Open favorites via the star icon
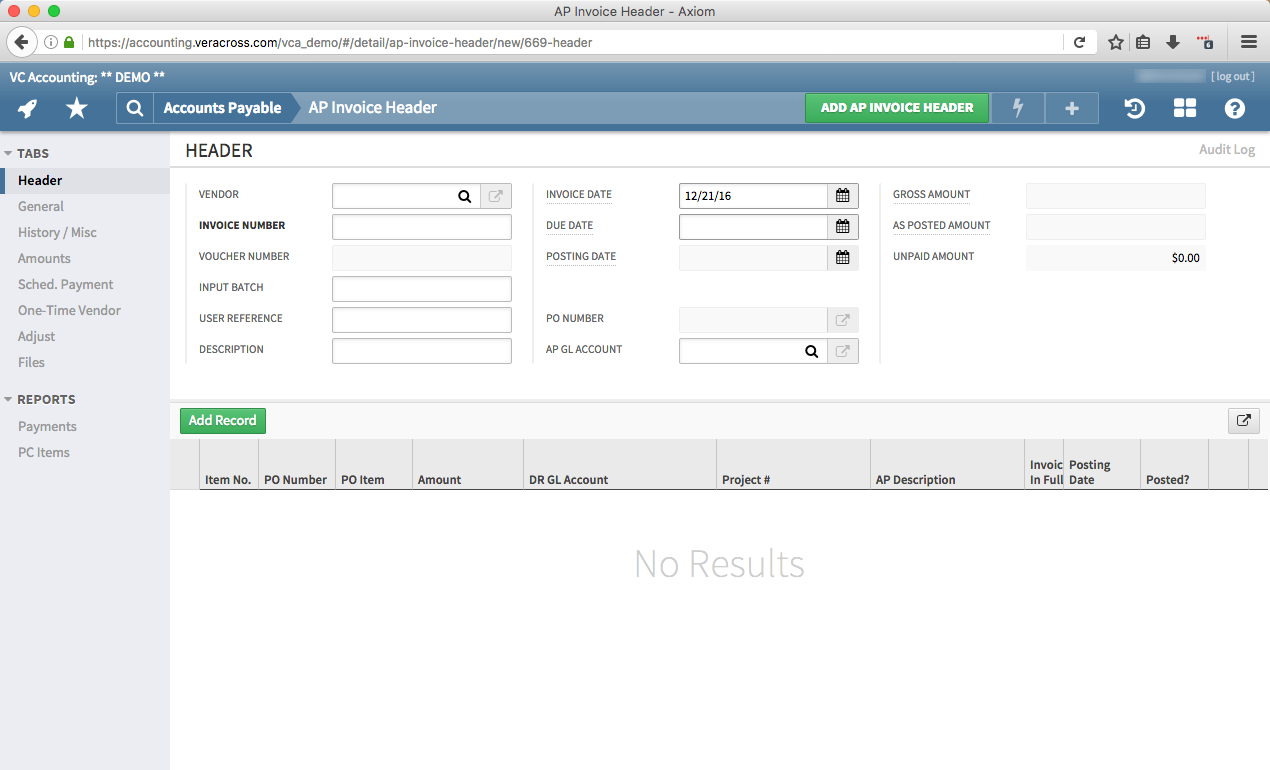The image size is (1270, 770). point(76,108)
